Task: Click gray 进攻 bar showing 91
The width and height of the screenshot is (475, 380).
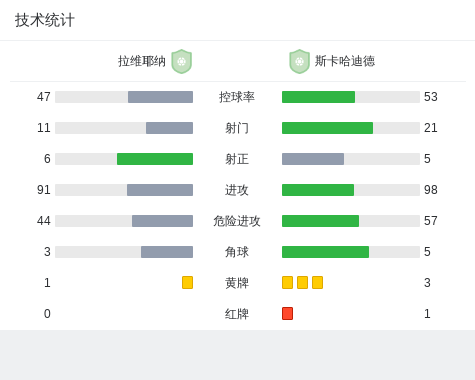Action: [x=160, y=190]
